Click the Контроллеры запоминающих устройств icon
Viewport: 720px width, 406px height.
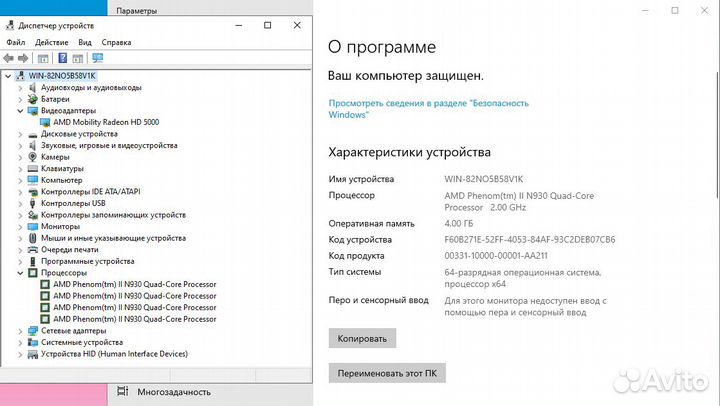(x=33, y=215)
